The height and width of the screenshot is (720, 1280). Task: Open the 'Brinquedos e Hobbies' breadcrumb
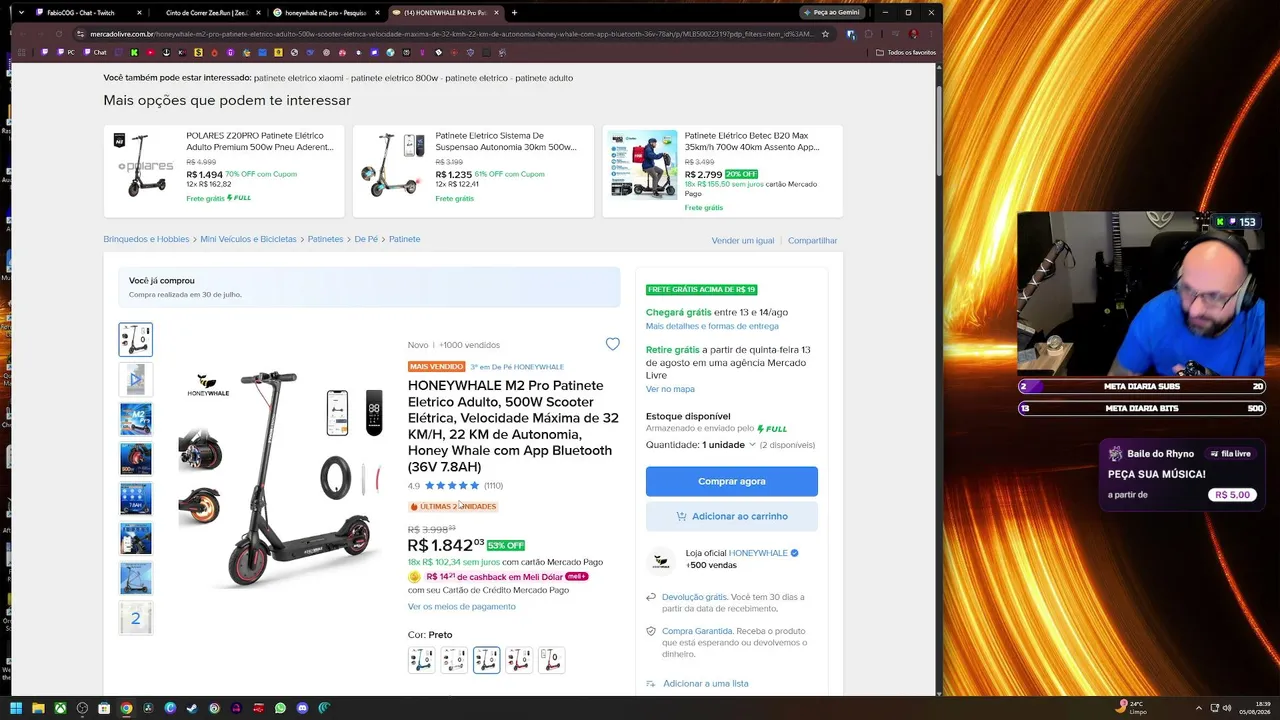coord(146,239)
